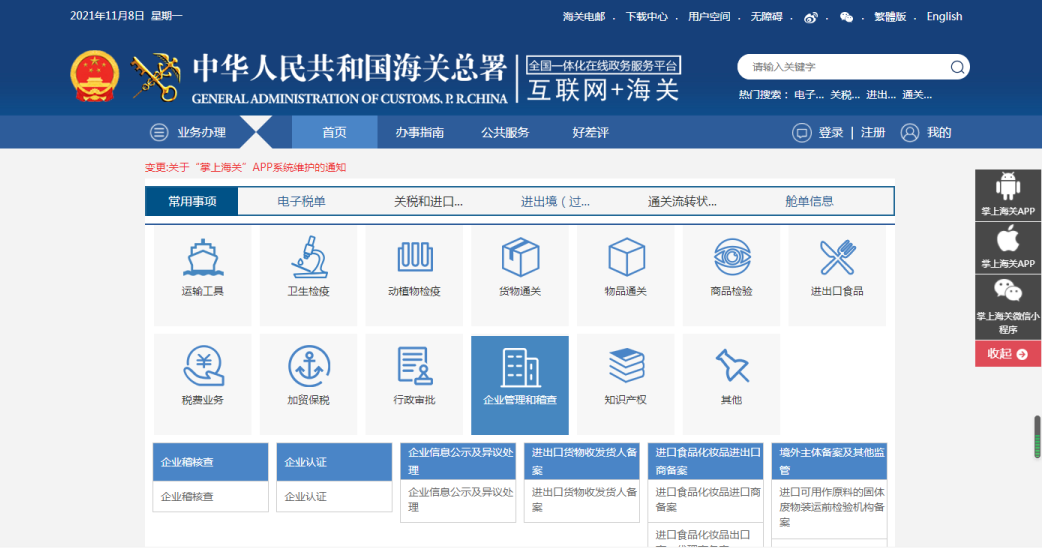Click the 登录 login link

click(830, 133)
